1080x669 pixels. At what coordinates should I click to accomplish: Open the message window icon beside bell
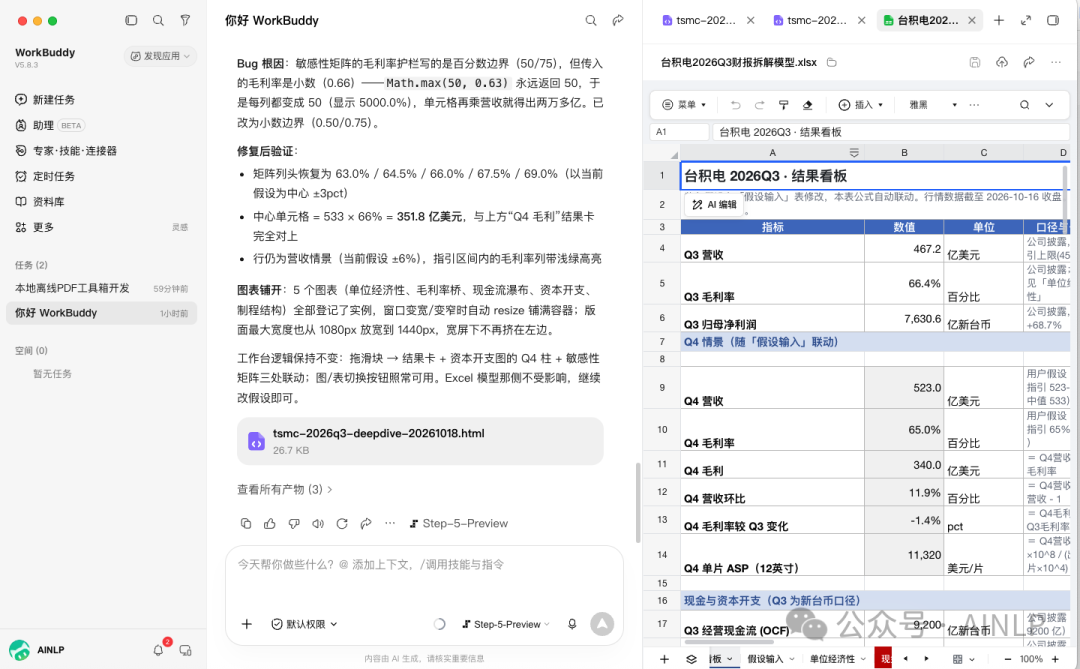pyautogui.click(x=185, y=650)
